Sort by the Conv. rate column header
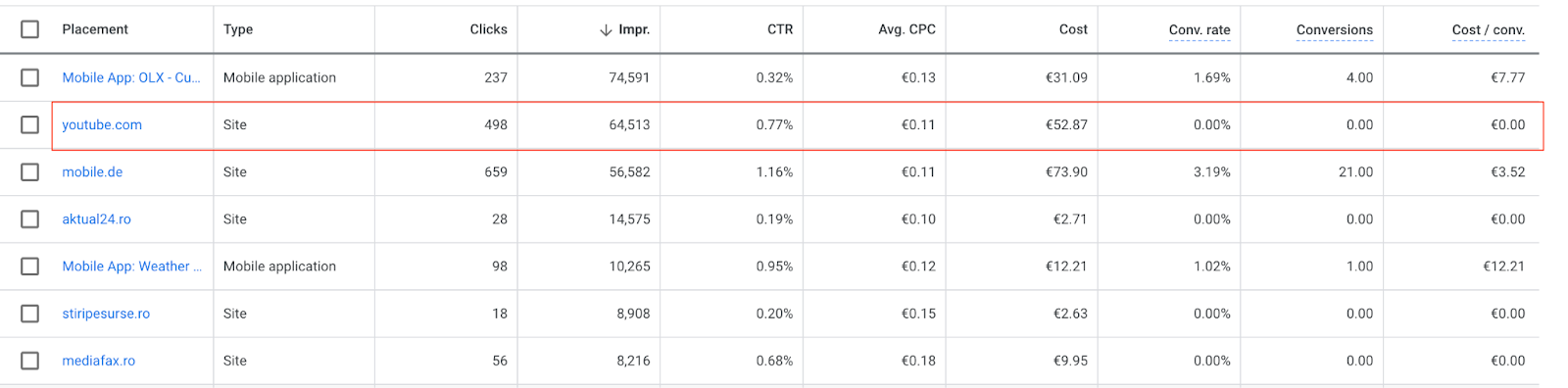The width and height of the screenshot is (1568, 388). tap(1200, 30)
